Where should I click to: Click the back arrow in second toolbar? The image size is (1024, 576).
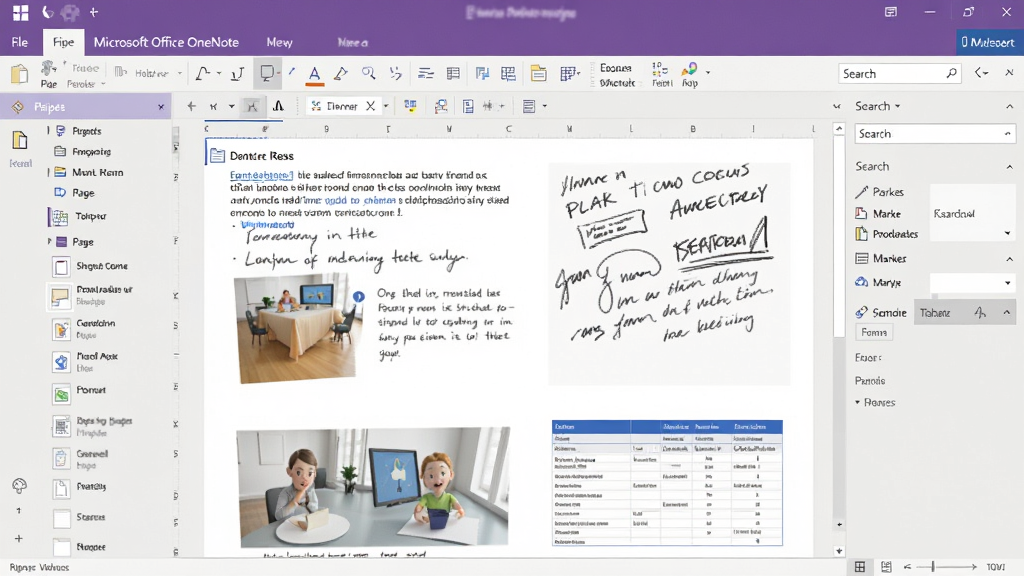[191, 106]
